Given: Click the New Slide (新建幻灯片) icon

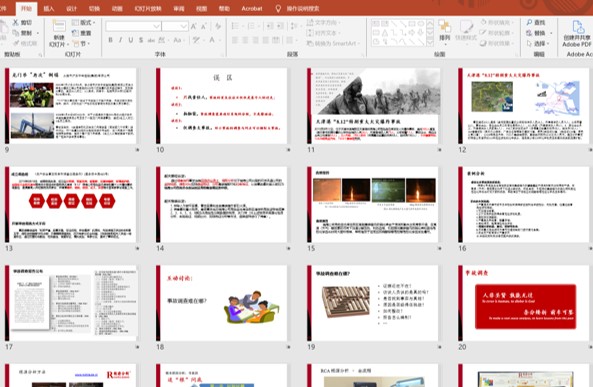Looking at the screenshot, I should coord(59,26).
